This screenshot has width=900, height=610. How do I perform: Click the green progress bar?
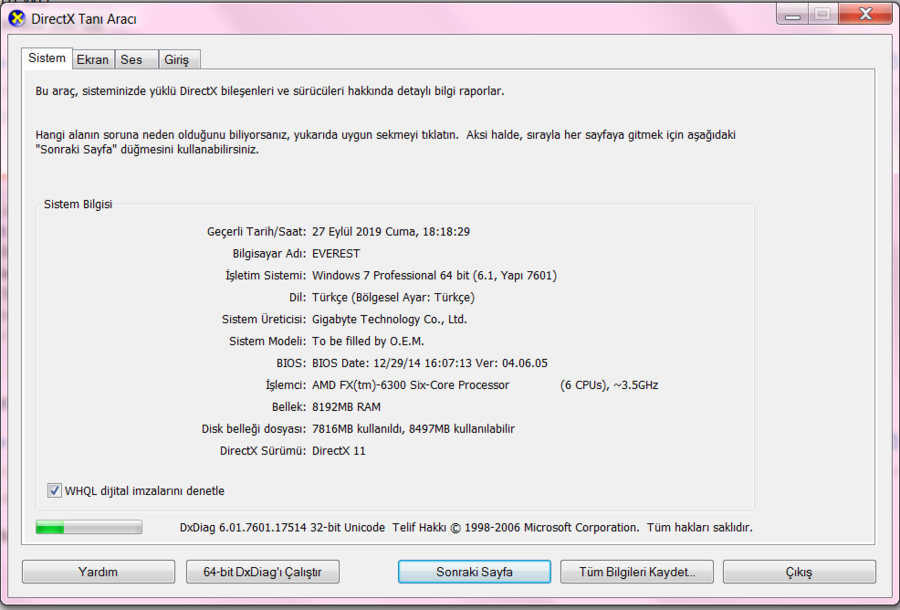coord(88,527)
